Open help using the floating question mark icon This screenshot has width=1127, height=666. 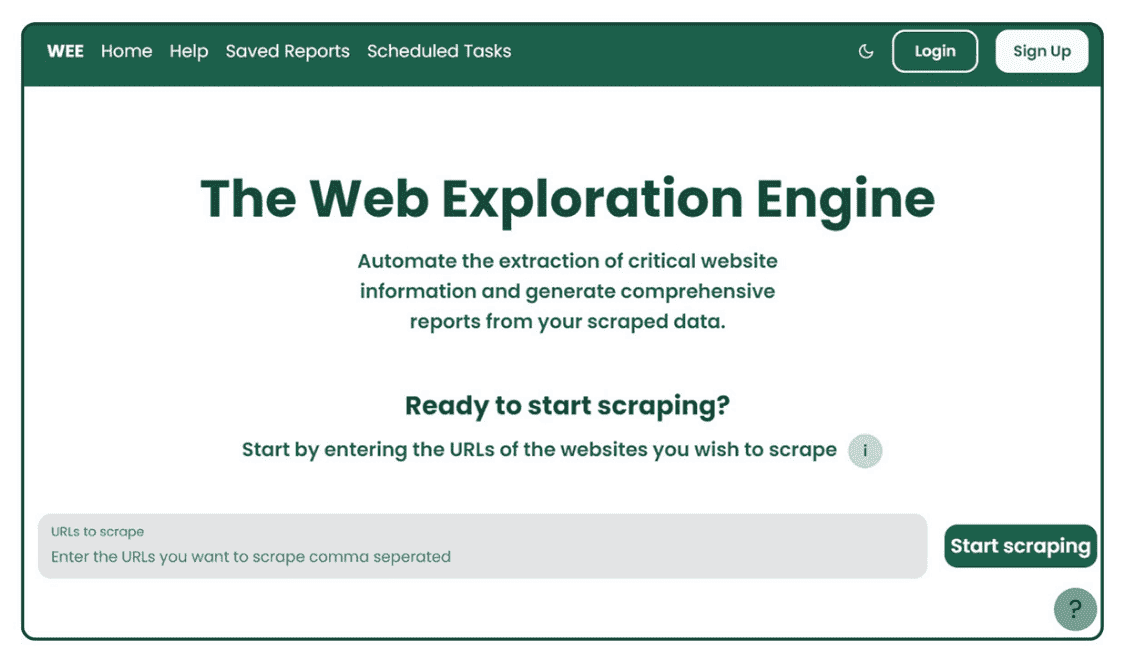point(1074,608)
